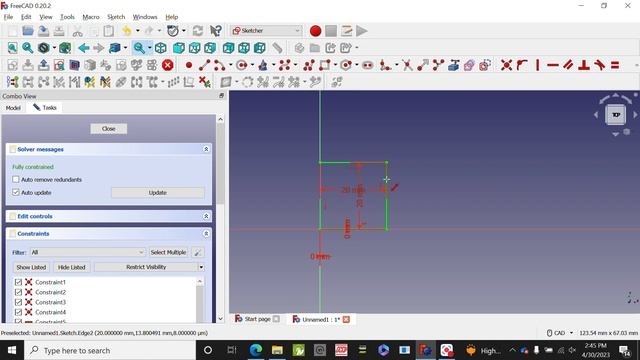Open a document with the Open file icon
This screenshot has width=640, height=360.
click(x=28, y=31)
